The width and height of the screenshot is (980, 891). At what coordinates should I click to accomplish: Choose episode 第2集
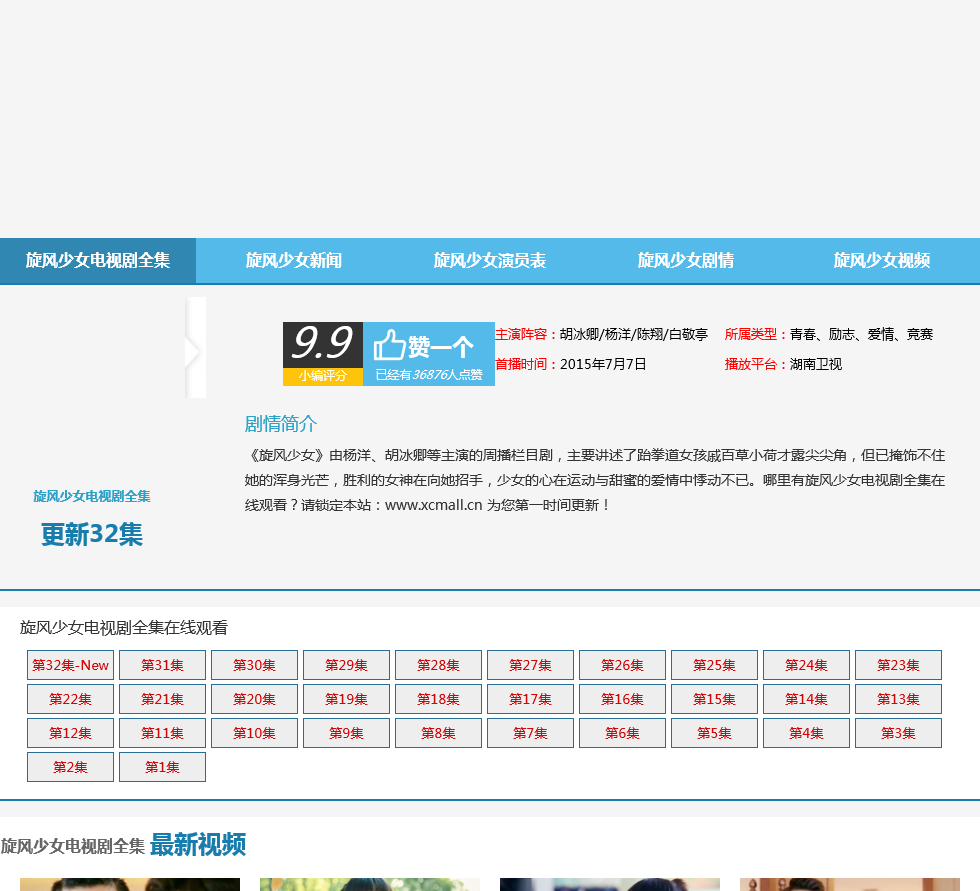tap(71, 767)
